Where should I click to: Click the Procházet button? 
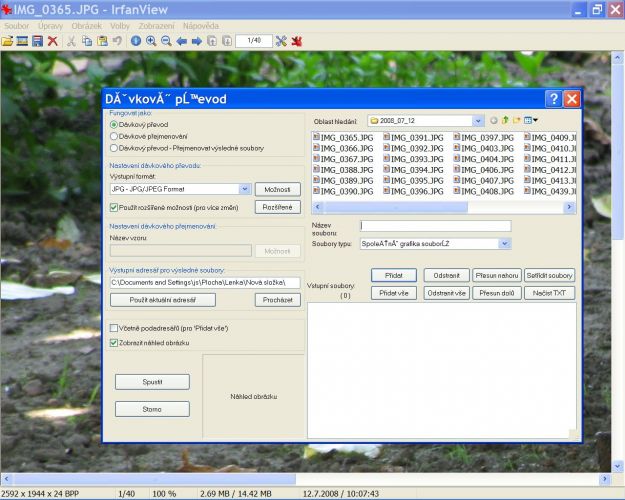[x=277, y=300]
